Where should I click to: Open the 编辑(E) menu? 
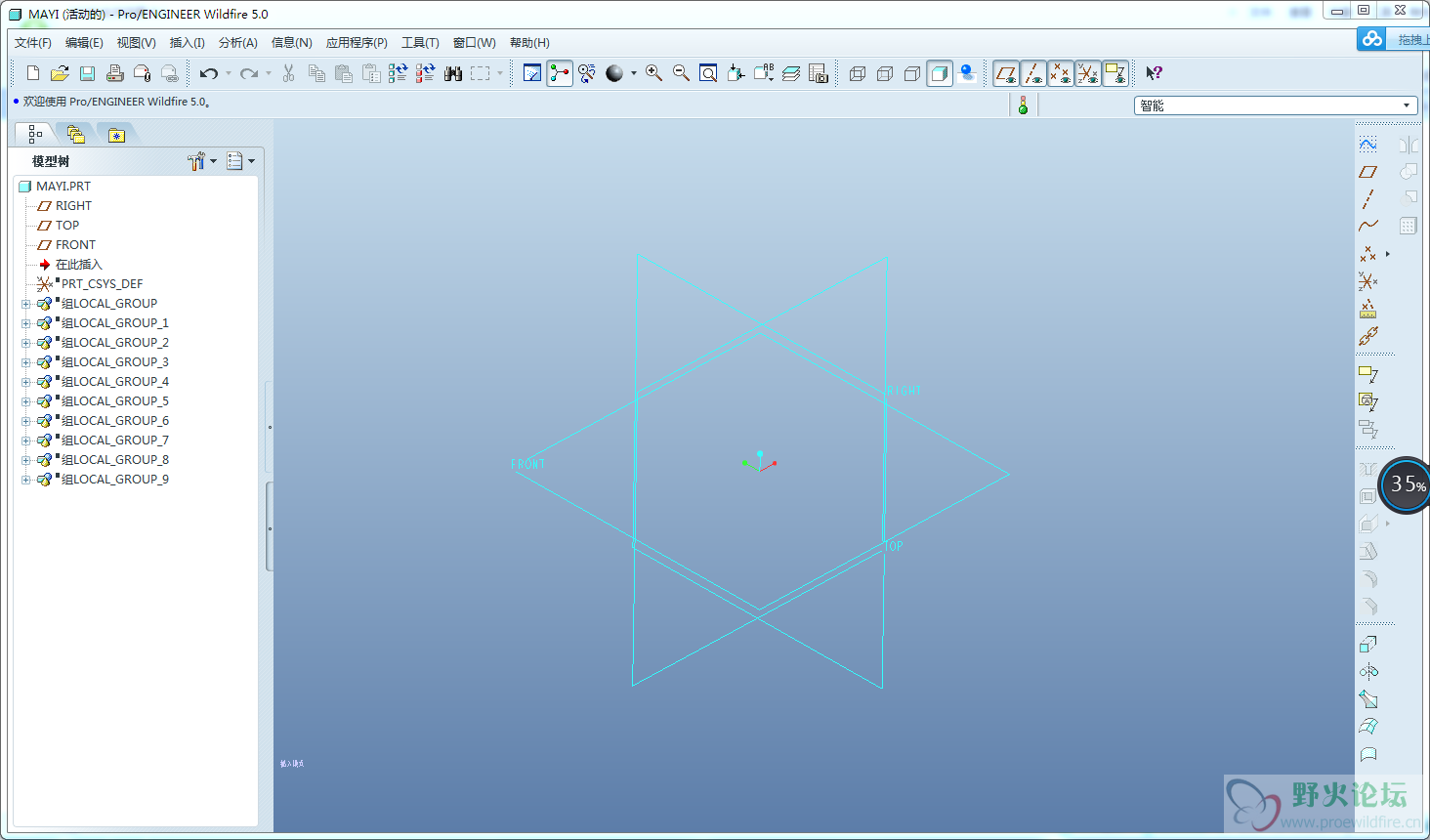[x=84, y=43]
